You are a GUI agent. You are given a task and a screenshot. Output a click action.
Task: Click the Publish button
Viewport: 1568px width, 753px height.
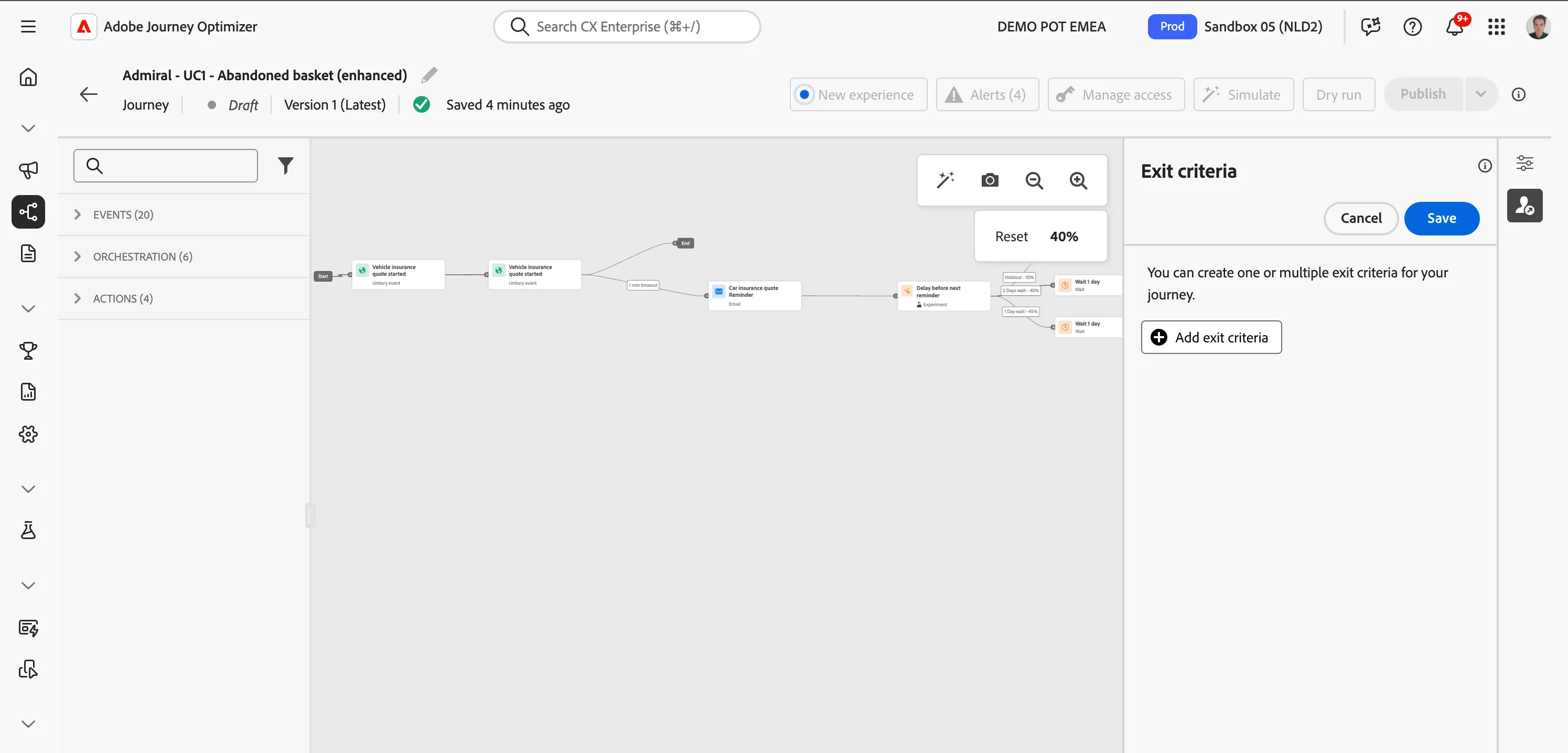pos(1423,94)
